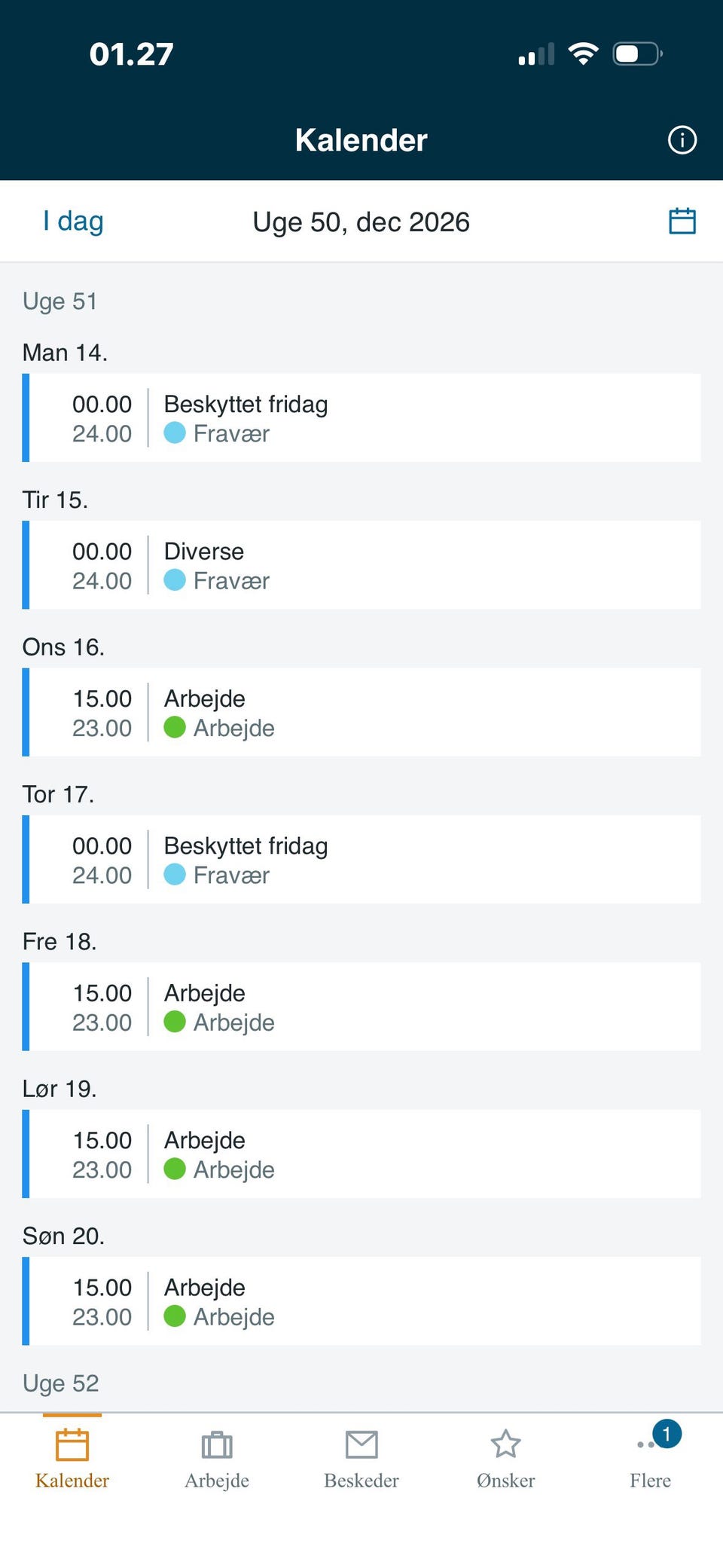
Task: Open Tuesday 15 Diverse absence entry
Action: pos(361,565)
